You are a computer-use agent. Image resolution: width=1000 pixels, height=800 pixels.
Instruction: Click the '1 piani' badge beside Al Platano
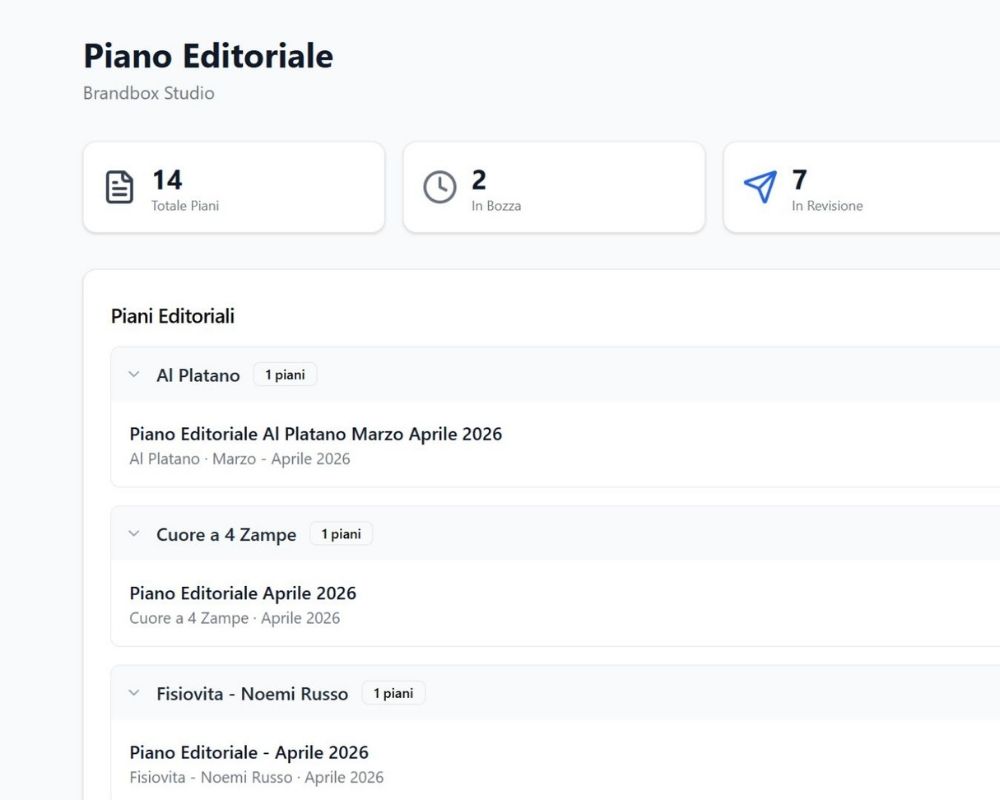pyautogui.click(x=285, y=373)
